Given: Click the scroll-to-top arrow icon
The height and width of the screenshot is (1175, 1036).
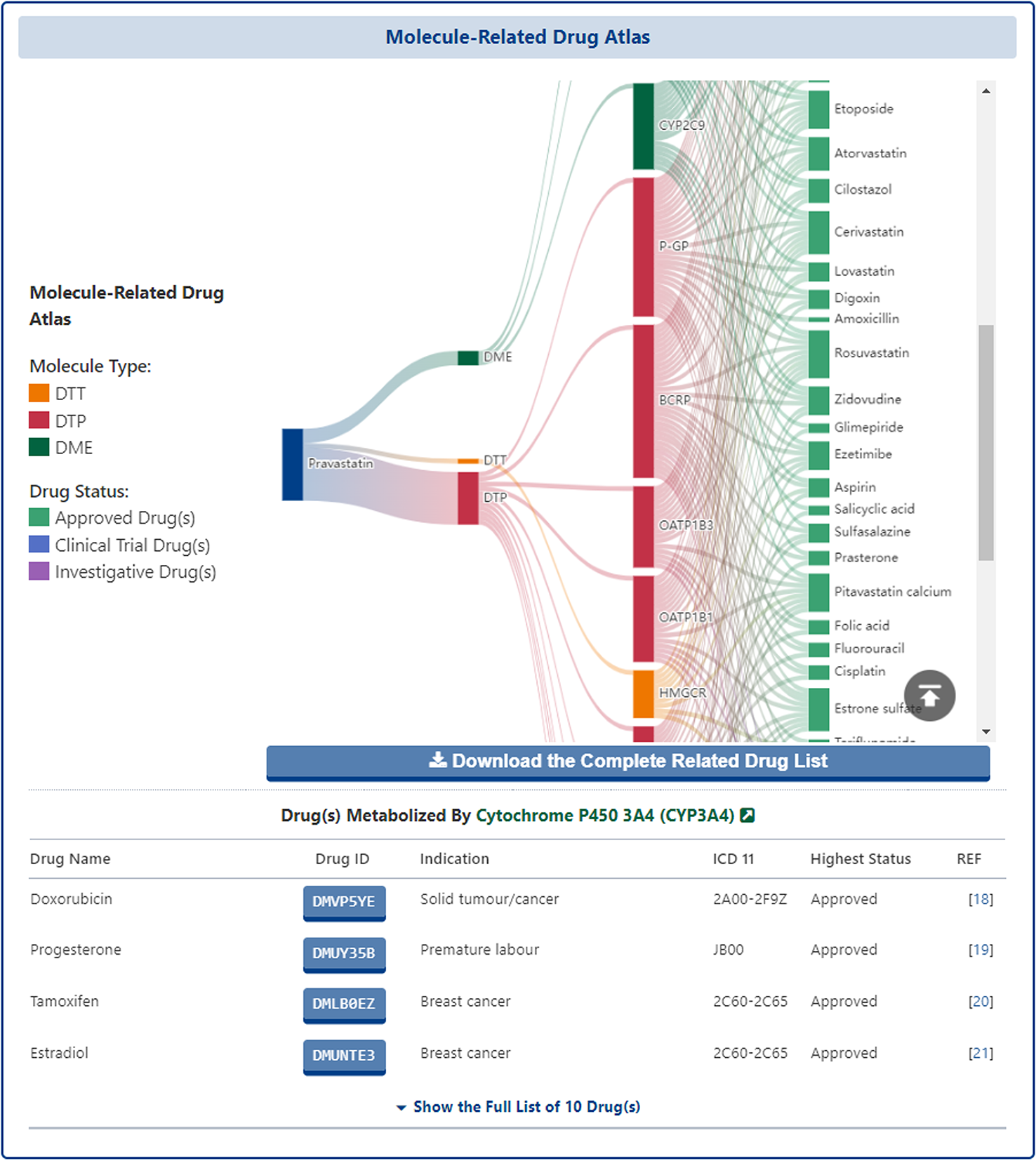Looking at the screenshot, I should coord(929,696).
